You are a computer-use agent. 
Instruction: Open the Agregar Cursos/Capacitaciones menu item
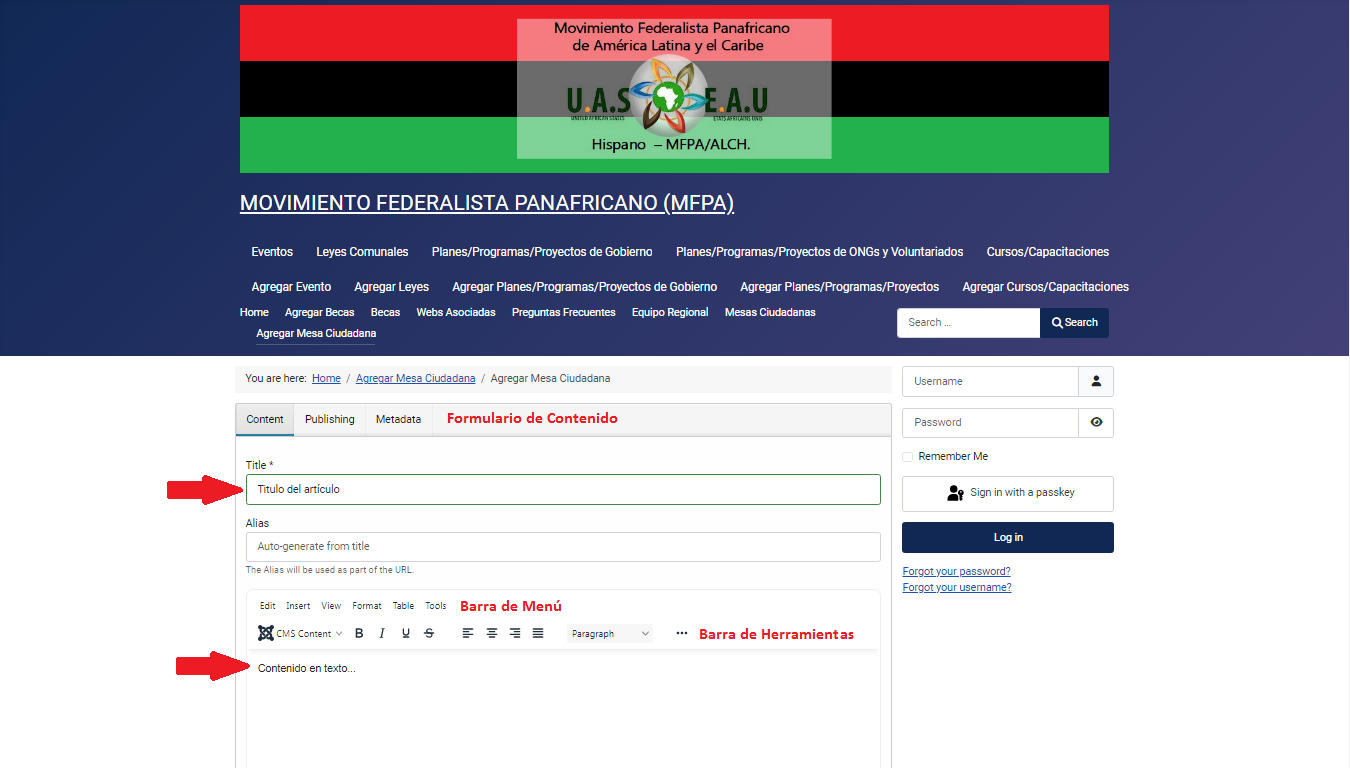[1046, 287]
